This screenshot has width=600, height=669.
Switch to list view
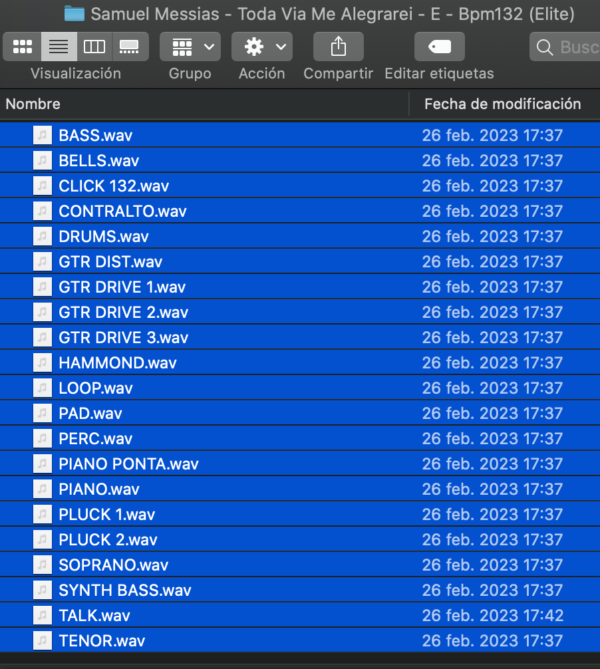pos(59,47)
